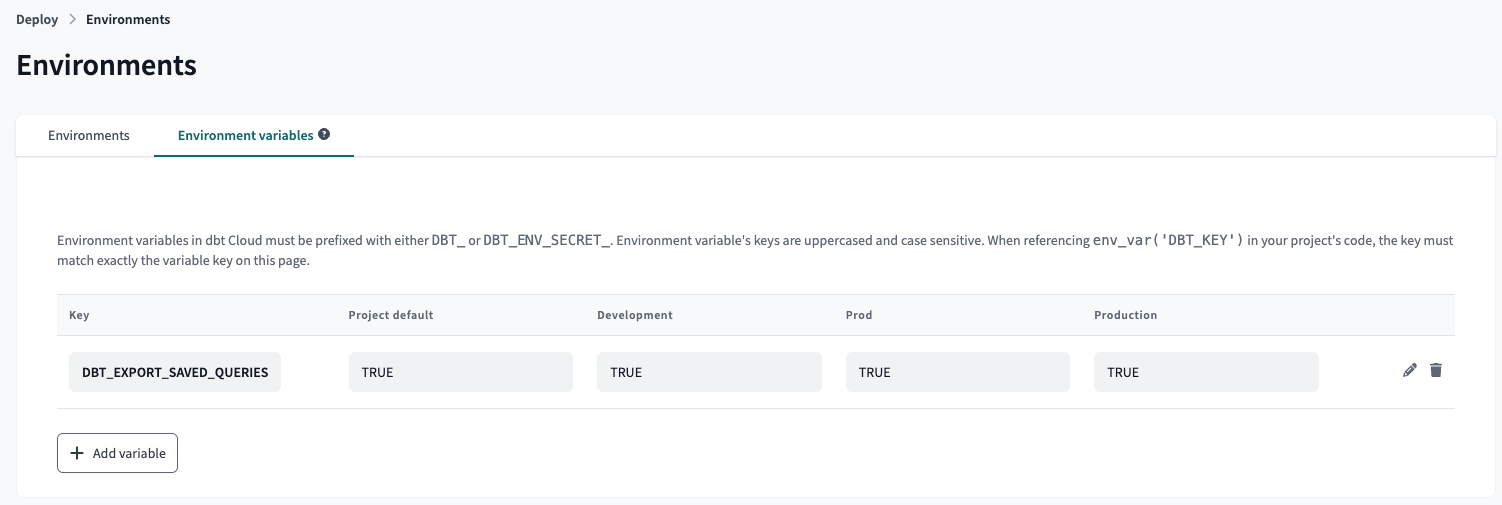1502x505 pixels.
Task: Click the Prod column header
Action: click(x=859, y=315)
